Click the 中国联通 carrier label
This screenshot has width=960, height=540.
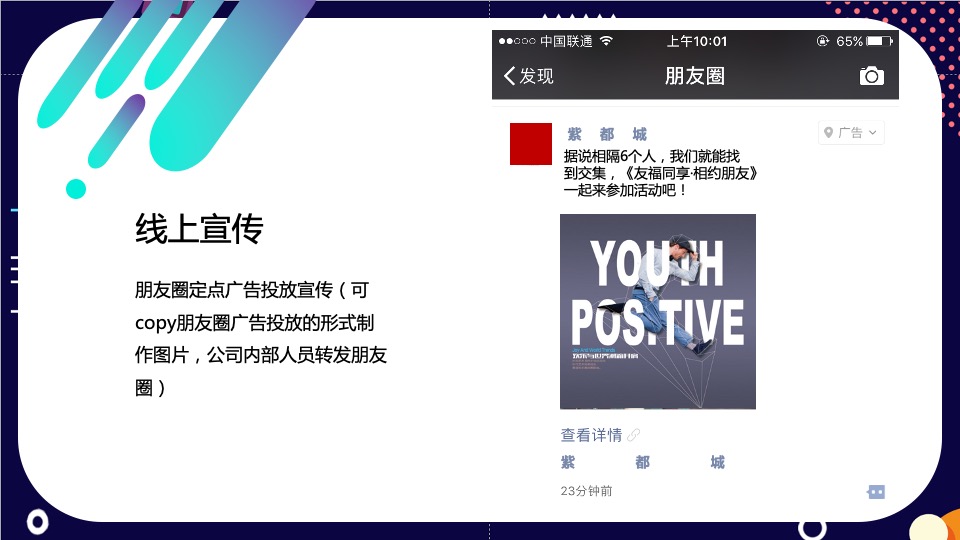coord(566,41)
